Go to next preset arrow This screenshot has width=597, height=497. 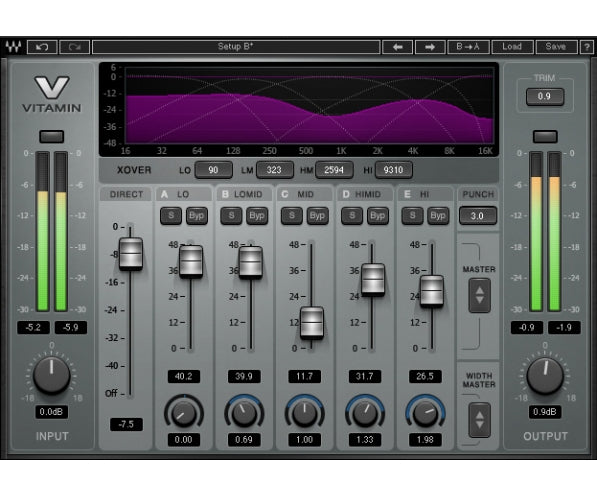point(430,47)
